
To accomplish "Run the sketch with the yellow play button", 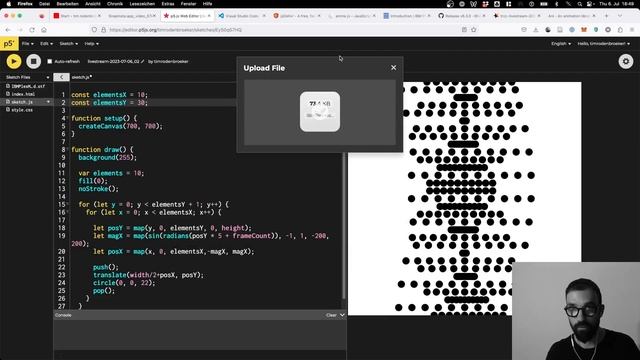I will (x=13, y=61).
